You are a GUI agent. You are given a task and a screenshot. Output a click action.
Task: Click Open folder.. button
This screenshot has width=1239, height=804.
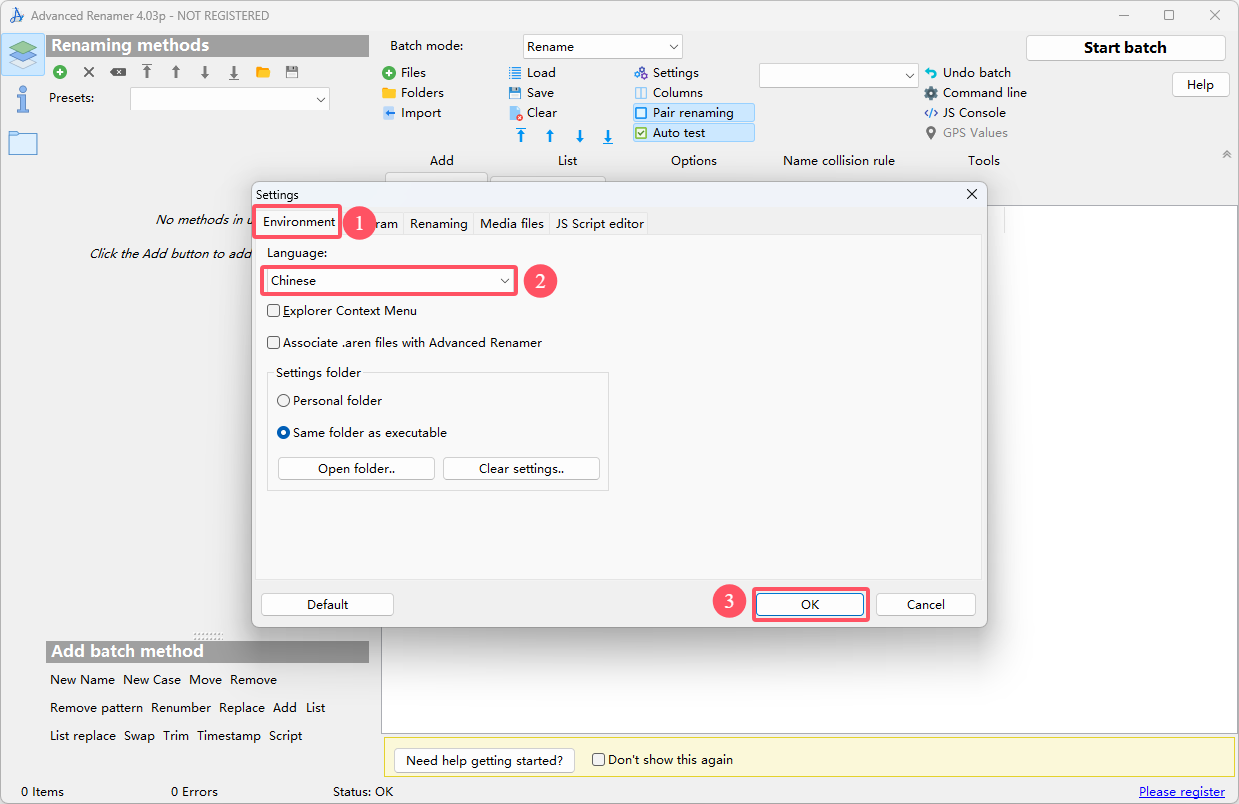pyautogui.click(x=356, y=469)
